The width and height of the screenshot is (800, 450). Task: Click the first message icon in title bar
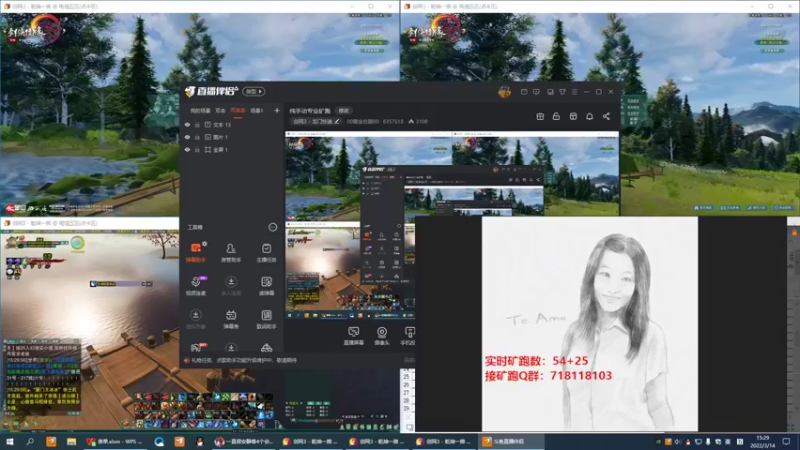tap(524, 92)
